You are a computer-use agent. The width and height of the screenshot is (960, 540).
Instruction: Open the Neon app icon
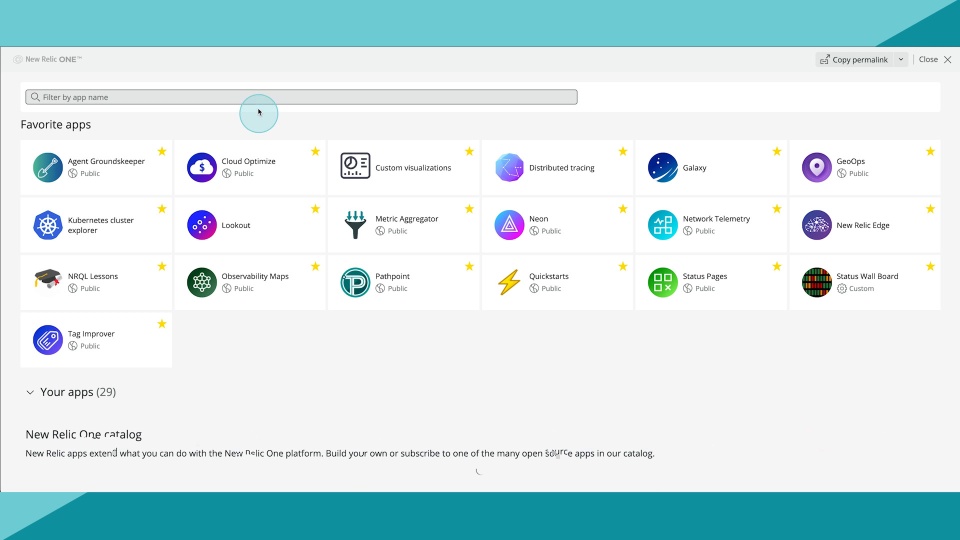[509, 225]
